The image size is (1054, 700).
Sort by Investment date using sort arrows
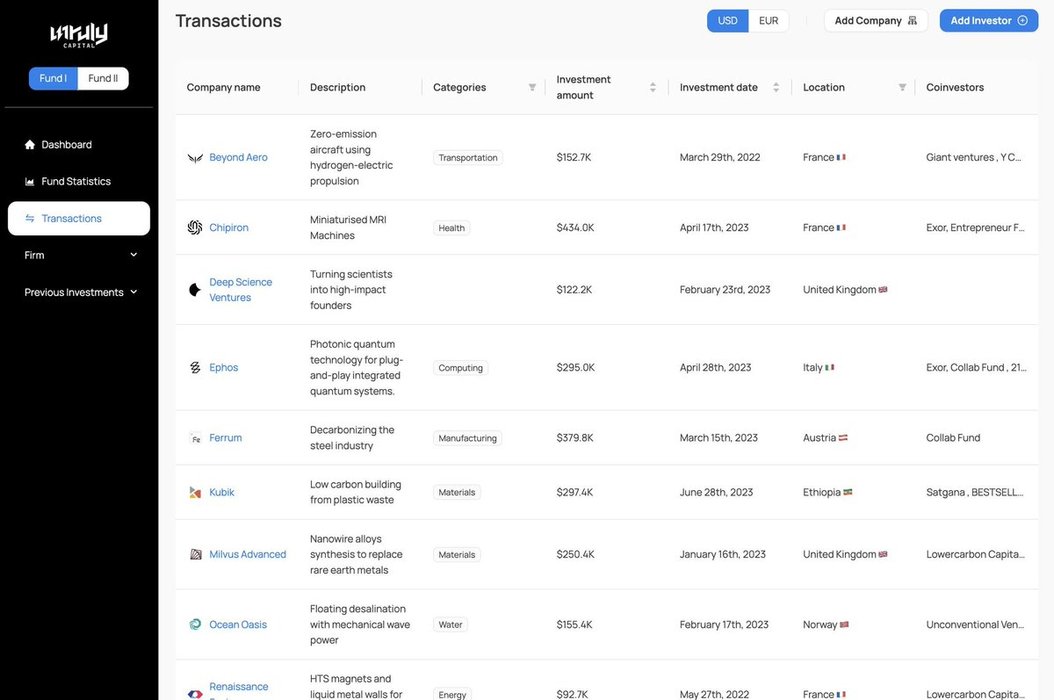(x=776, y=87)
